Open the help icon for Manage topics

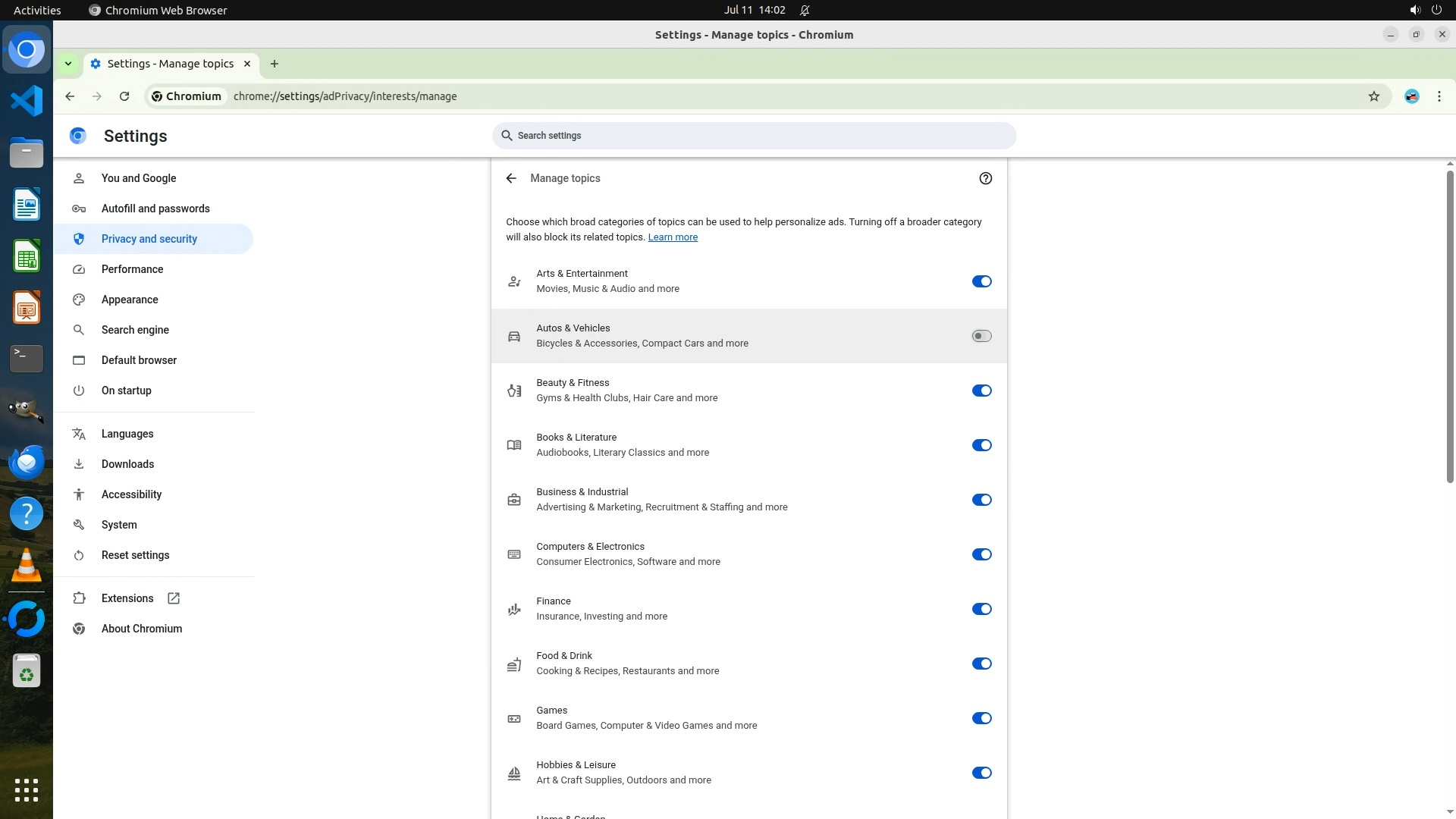pyautogui.click(x=985, y=178)
